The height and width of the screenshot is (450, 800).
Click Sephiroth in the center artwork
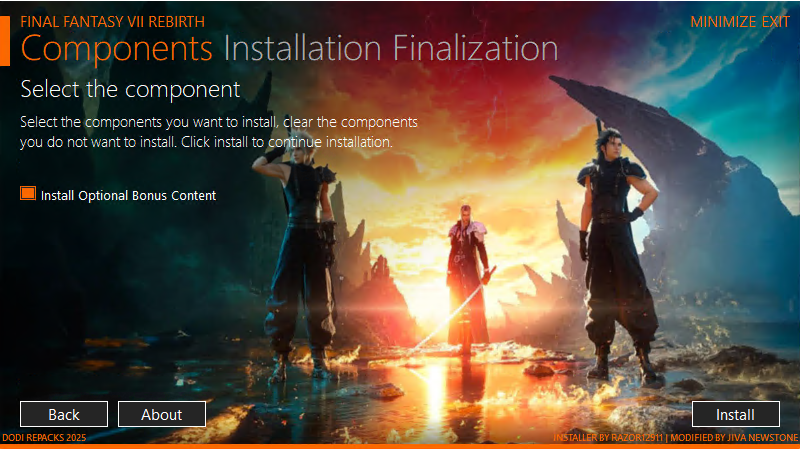click(467, 278)
